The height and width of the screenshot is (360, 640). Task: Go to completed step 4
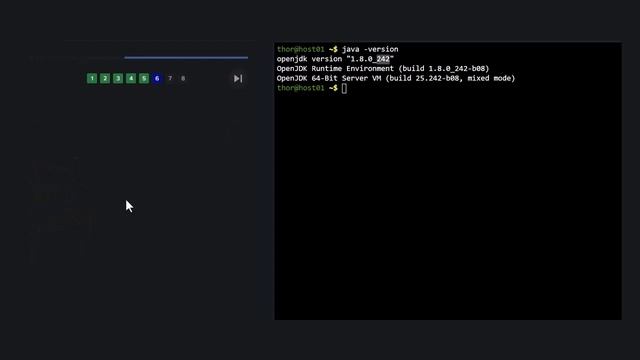coord(131,78)
